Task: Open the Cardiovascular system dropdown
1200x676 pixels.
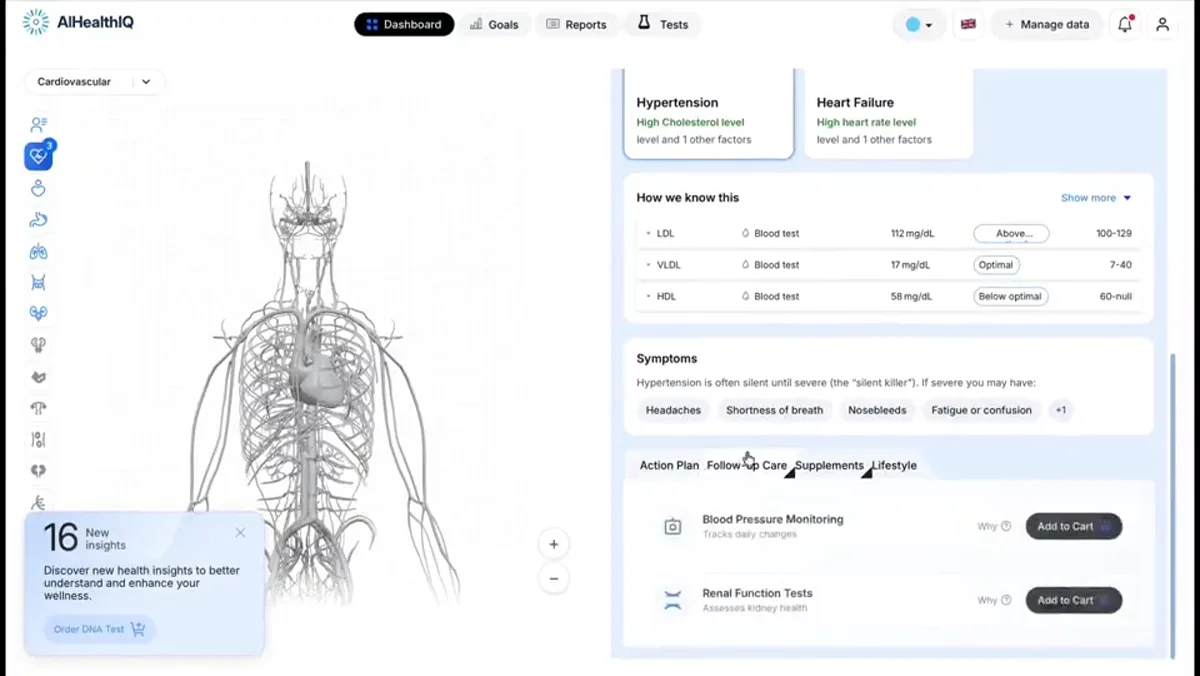Action: click(95, 82)
